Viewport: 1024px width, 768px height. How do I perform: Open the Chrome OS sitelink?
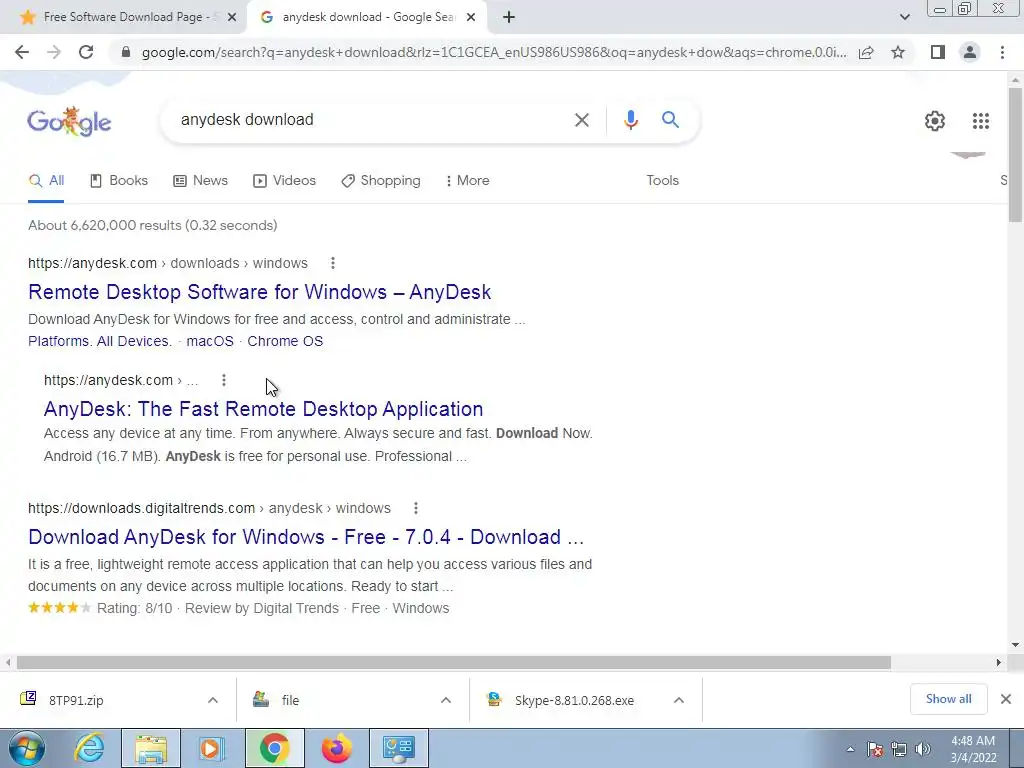click(x=285, y=342)
